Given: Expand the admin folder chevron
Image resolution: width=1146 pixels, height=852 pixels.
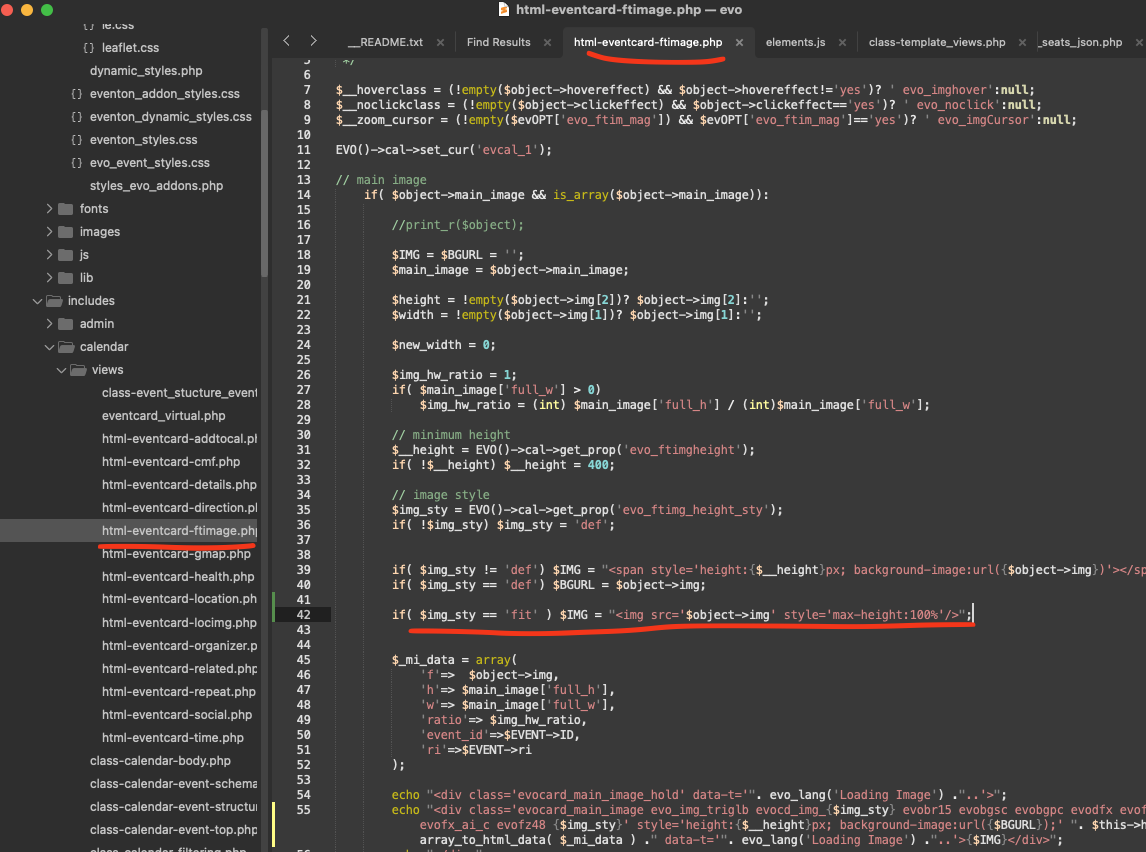Looking at the screenshot, I should 50,324.
